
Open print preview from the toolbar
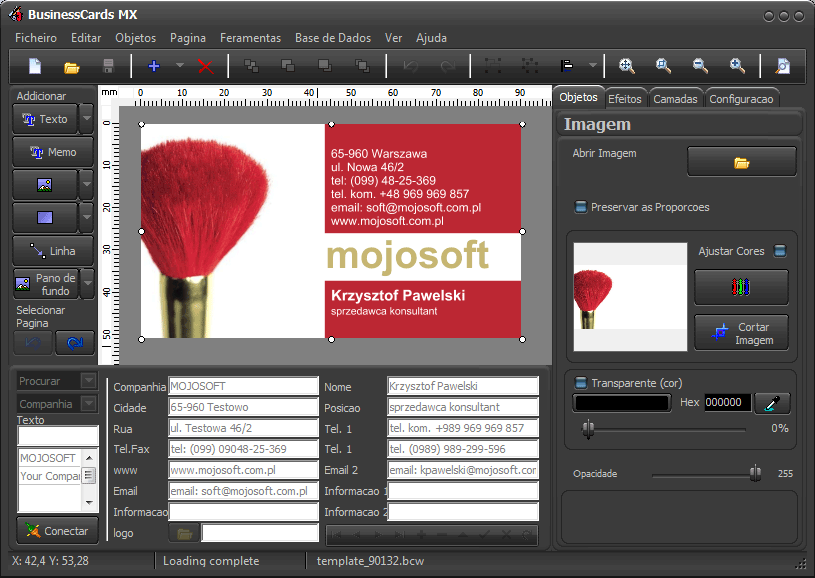click(x=783, y=66)
